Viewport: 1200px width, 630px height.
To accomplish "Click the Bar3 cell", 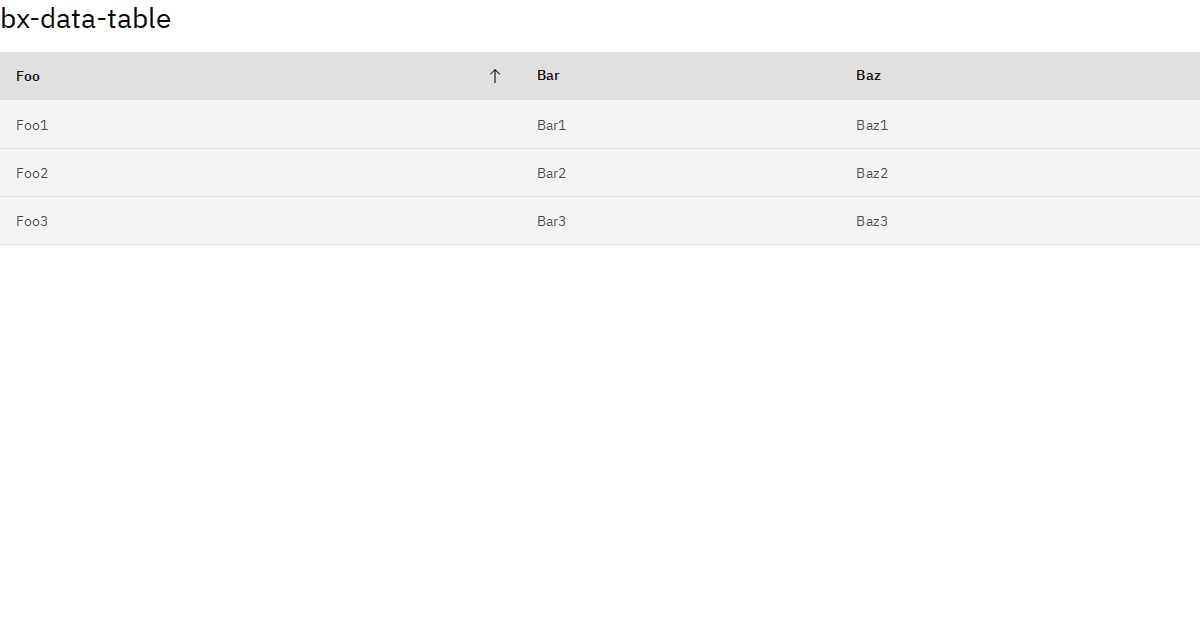I will point(551,221).
